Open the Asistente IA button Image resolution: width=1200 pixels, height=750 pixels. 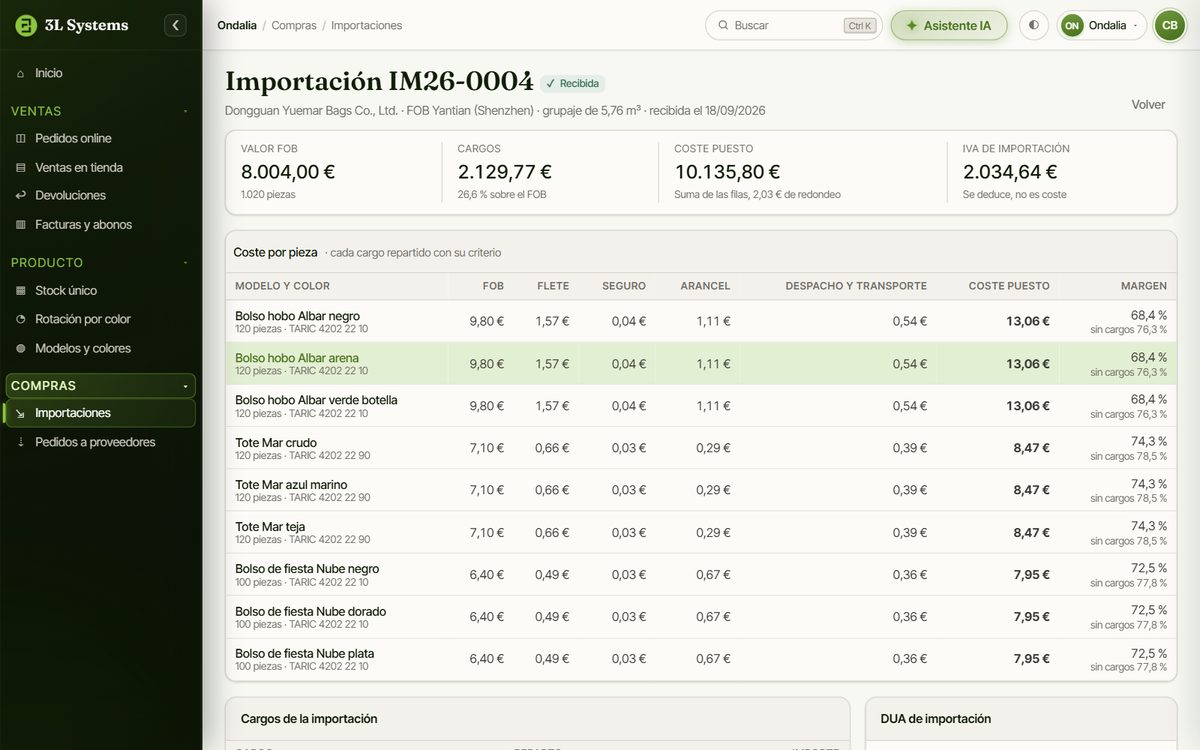pyautogui.click(x=948, y=25)
